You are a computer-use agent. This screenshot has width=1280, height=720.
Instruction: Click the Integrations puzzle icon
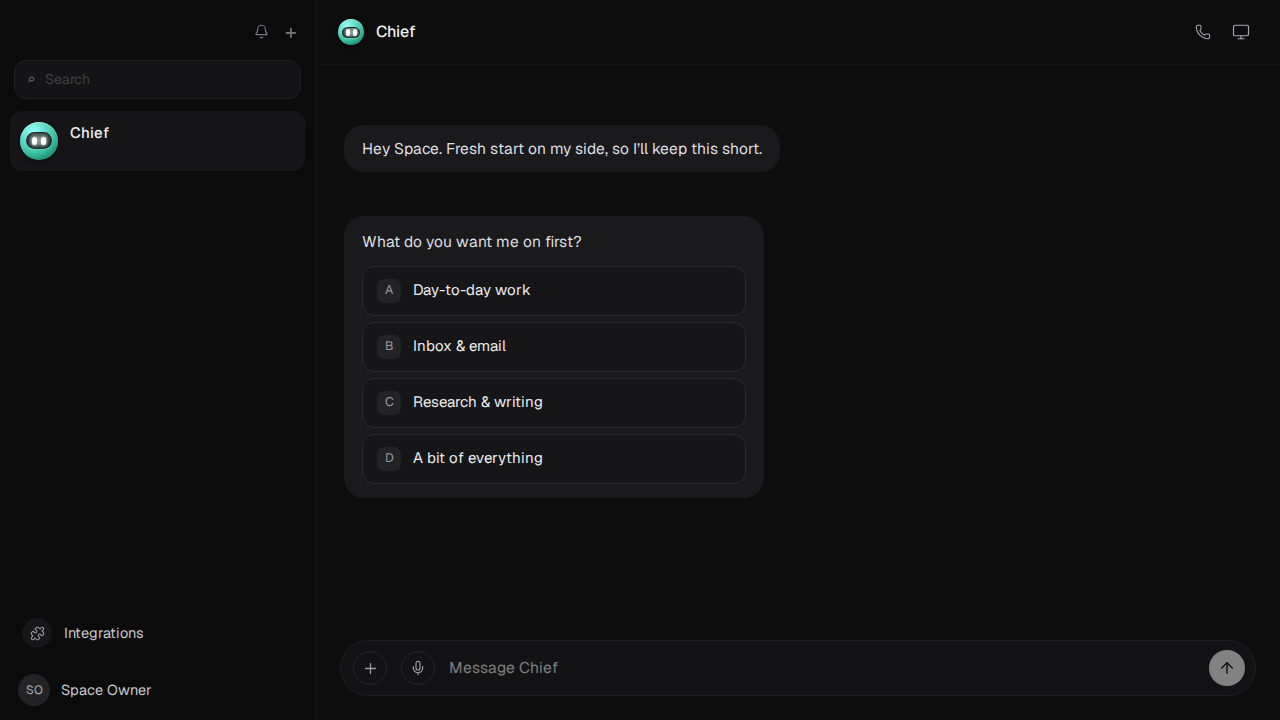click(x=37, y=633)
